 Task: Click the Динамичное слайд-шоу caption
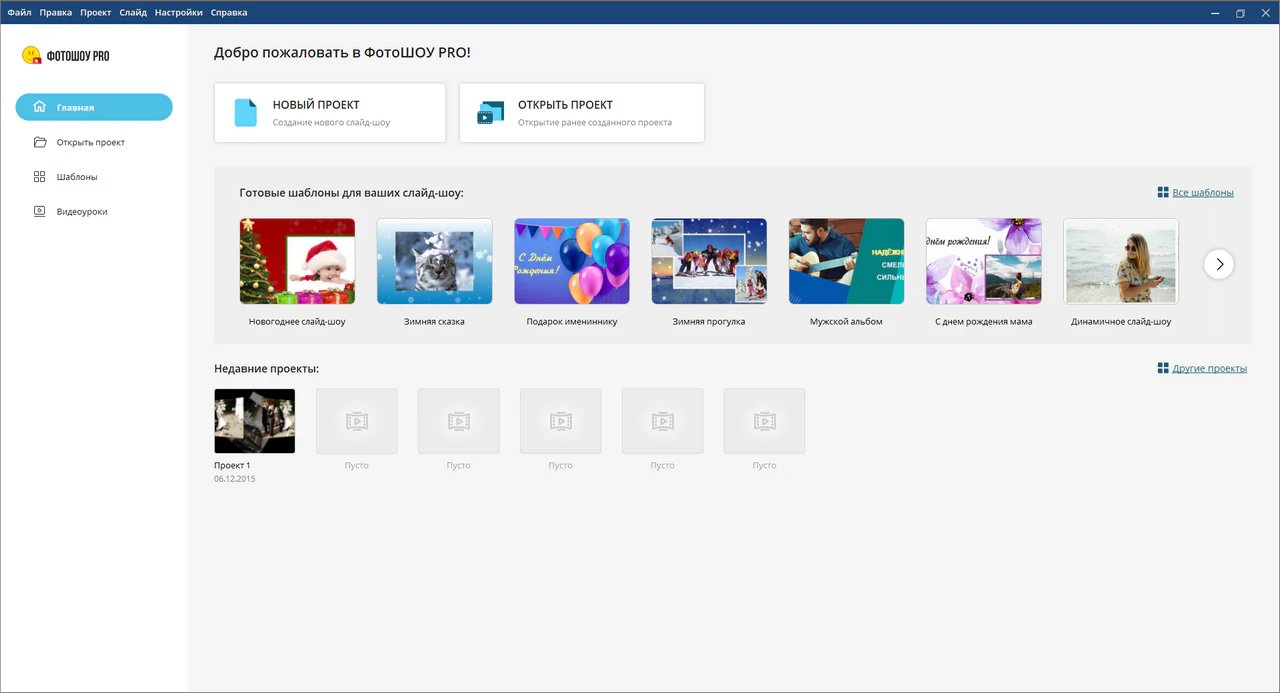1121,322
